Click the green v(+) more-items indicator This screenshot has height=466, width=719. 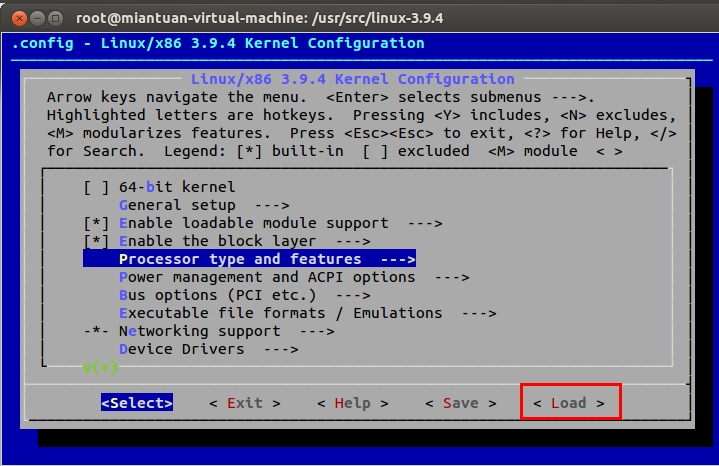pyautogui.click(x=100, y=367)
